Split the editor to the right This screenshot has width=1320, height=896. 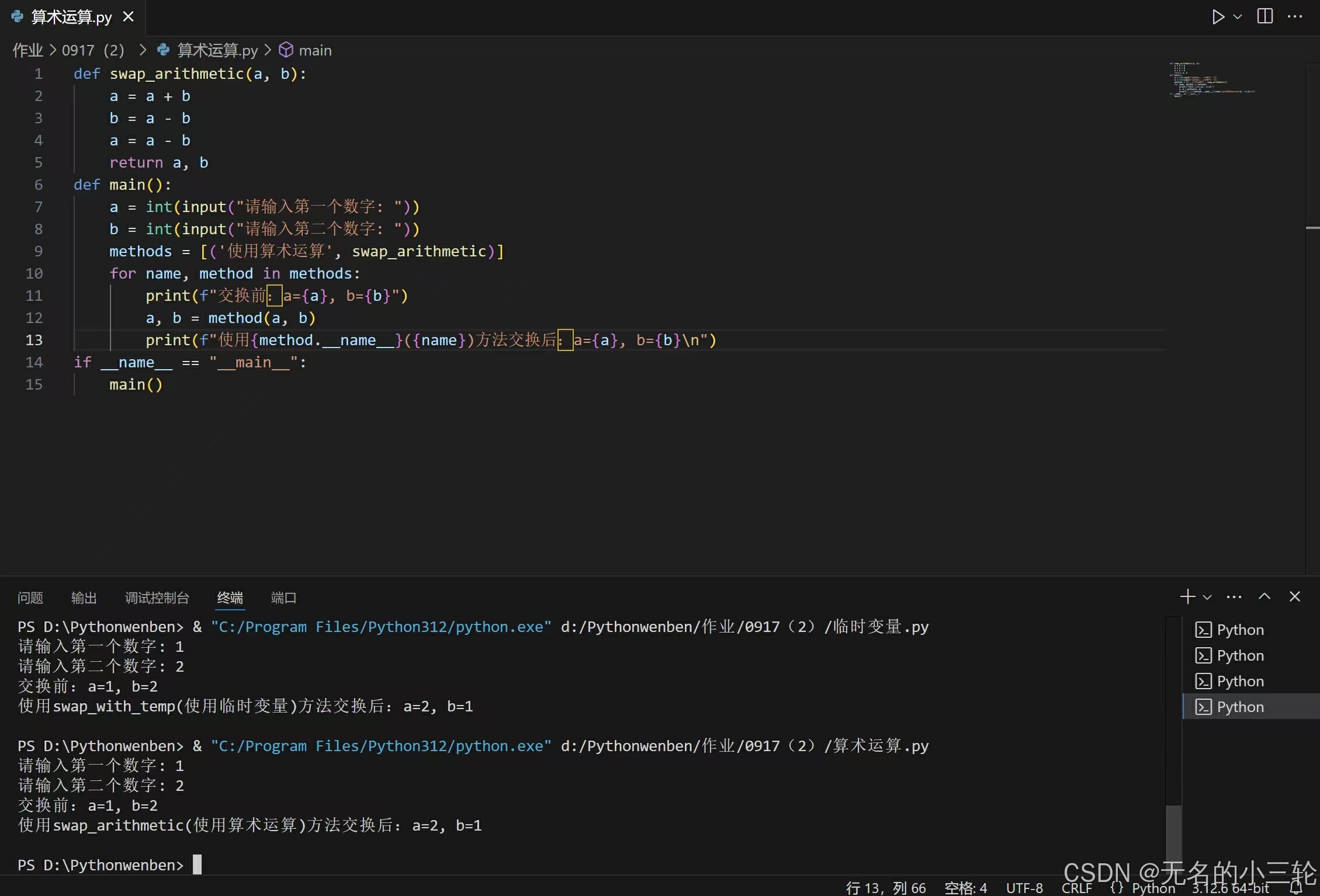point(1264,16)
